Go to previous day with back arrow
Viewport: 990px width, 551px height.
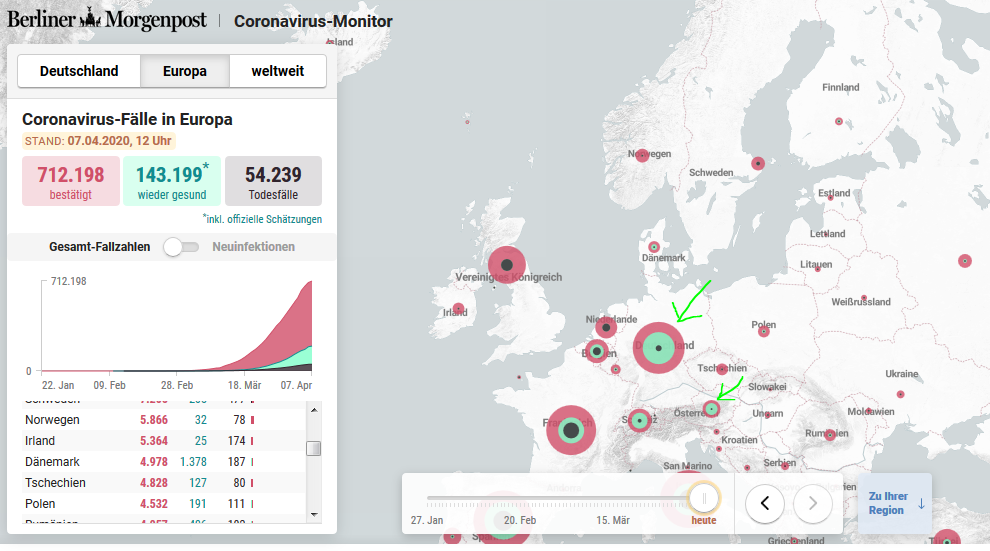pyautogui.click(x=765, y=503)
